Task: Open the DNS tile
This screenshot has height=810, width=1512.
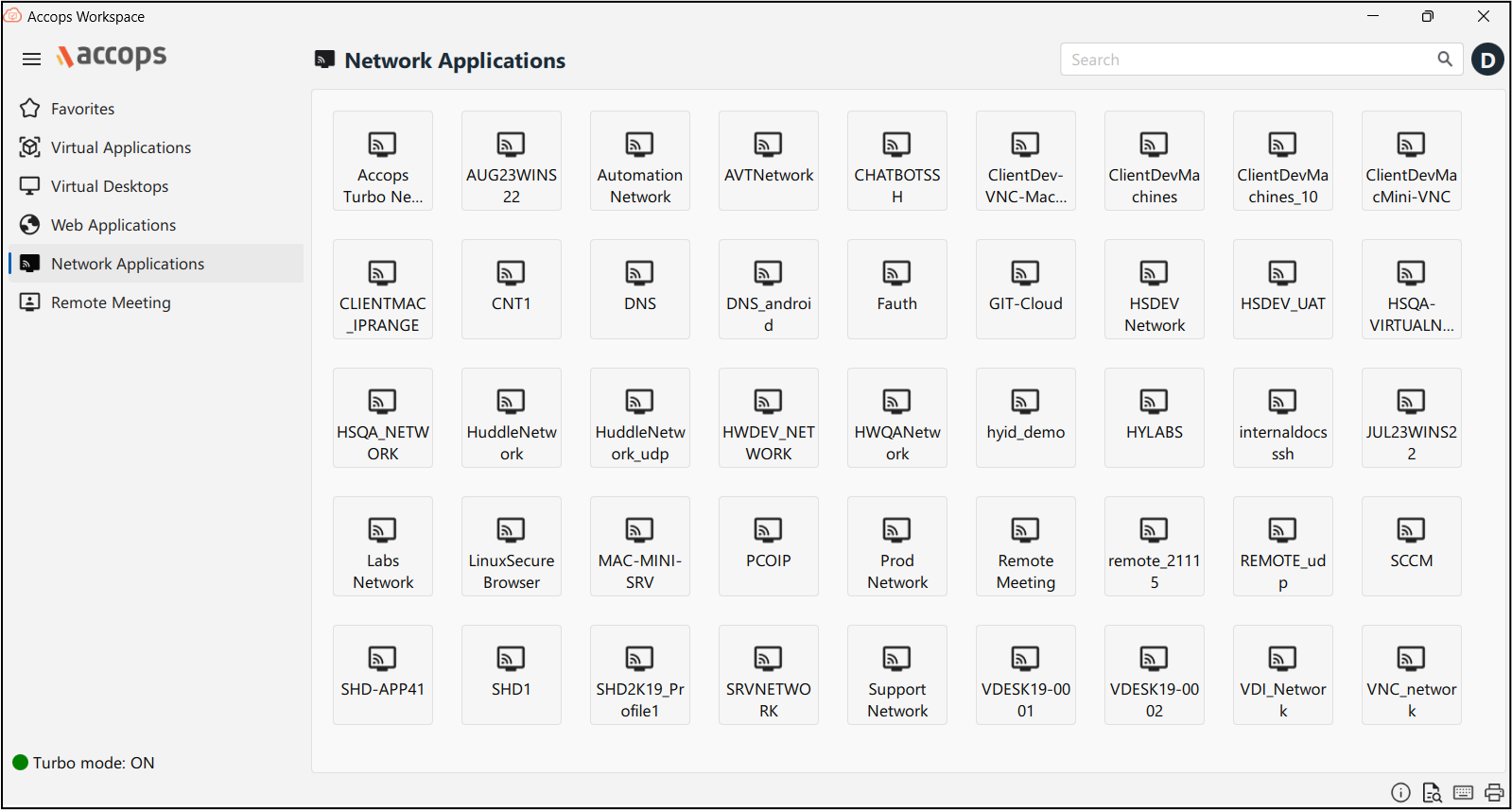Action: pyautogui.click(x=640, y=289)
